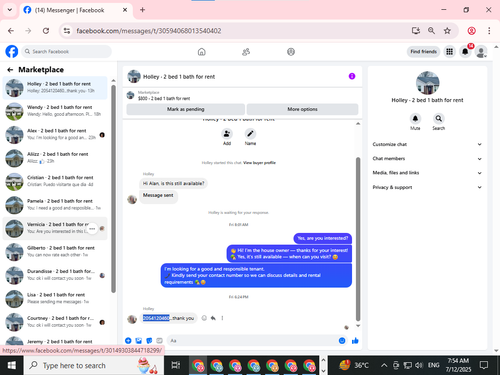500x375 pixels.
Task: Click the address bar URL
Action: [x=149, y=31]
